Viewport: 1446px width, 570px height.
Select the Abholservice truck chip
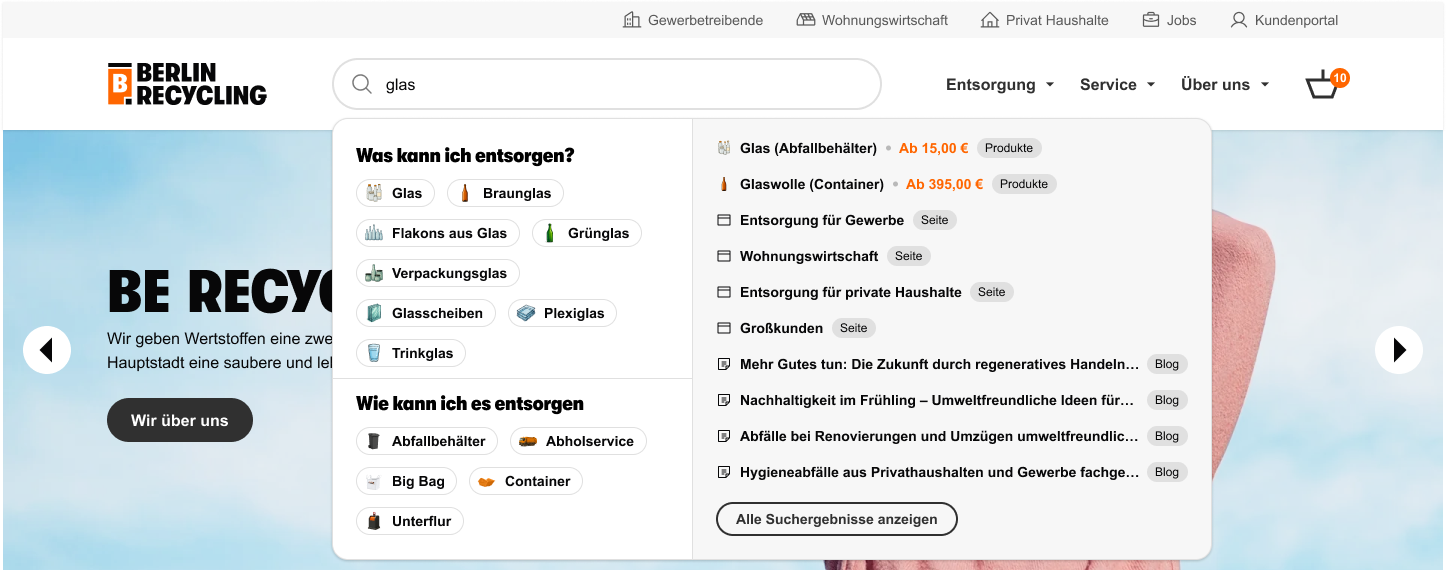pyautogui.click(x=578, y=441)
